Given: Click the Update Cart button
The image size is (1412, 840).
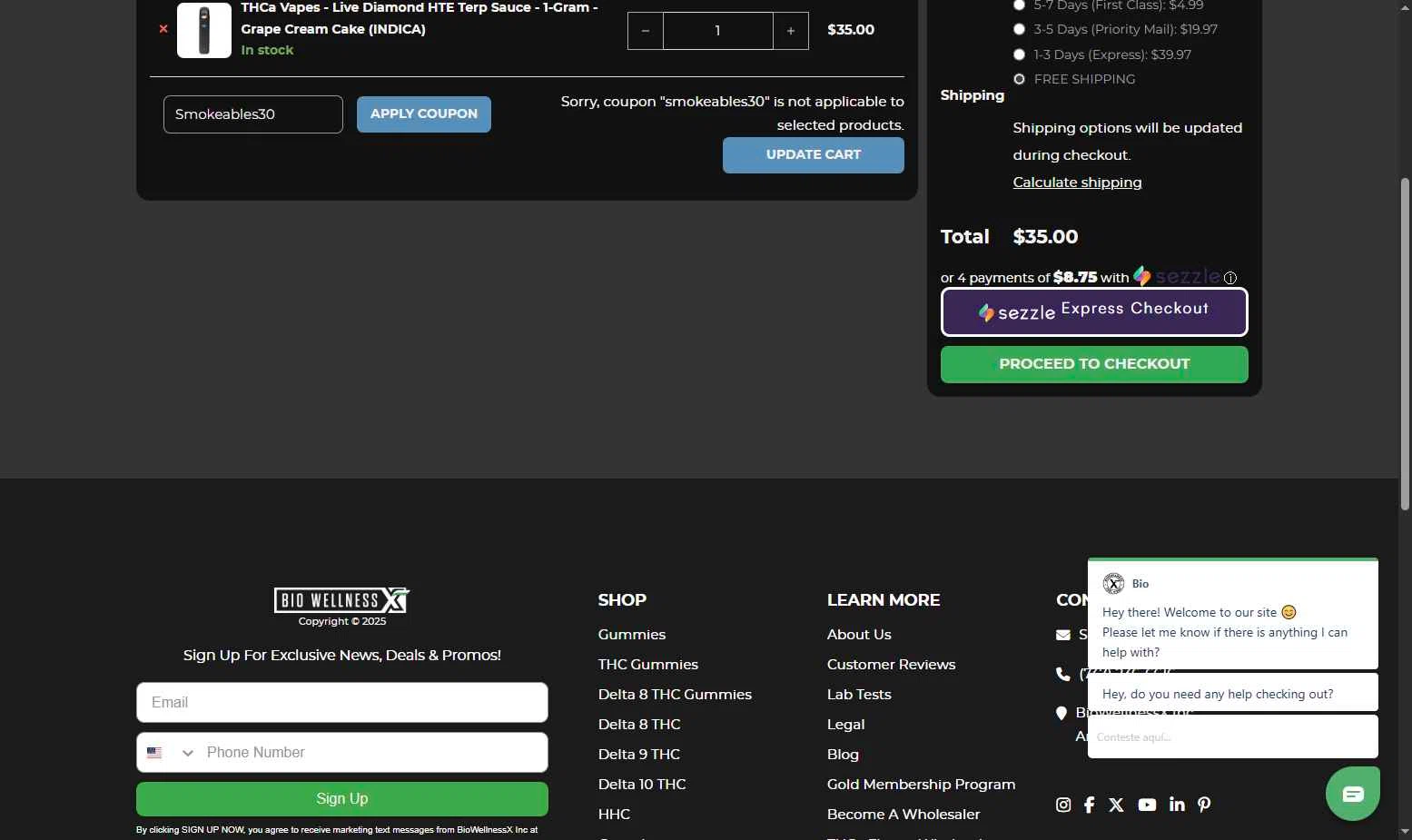Looking at the screenshot, I should click(x=814, y=155).
